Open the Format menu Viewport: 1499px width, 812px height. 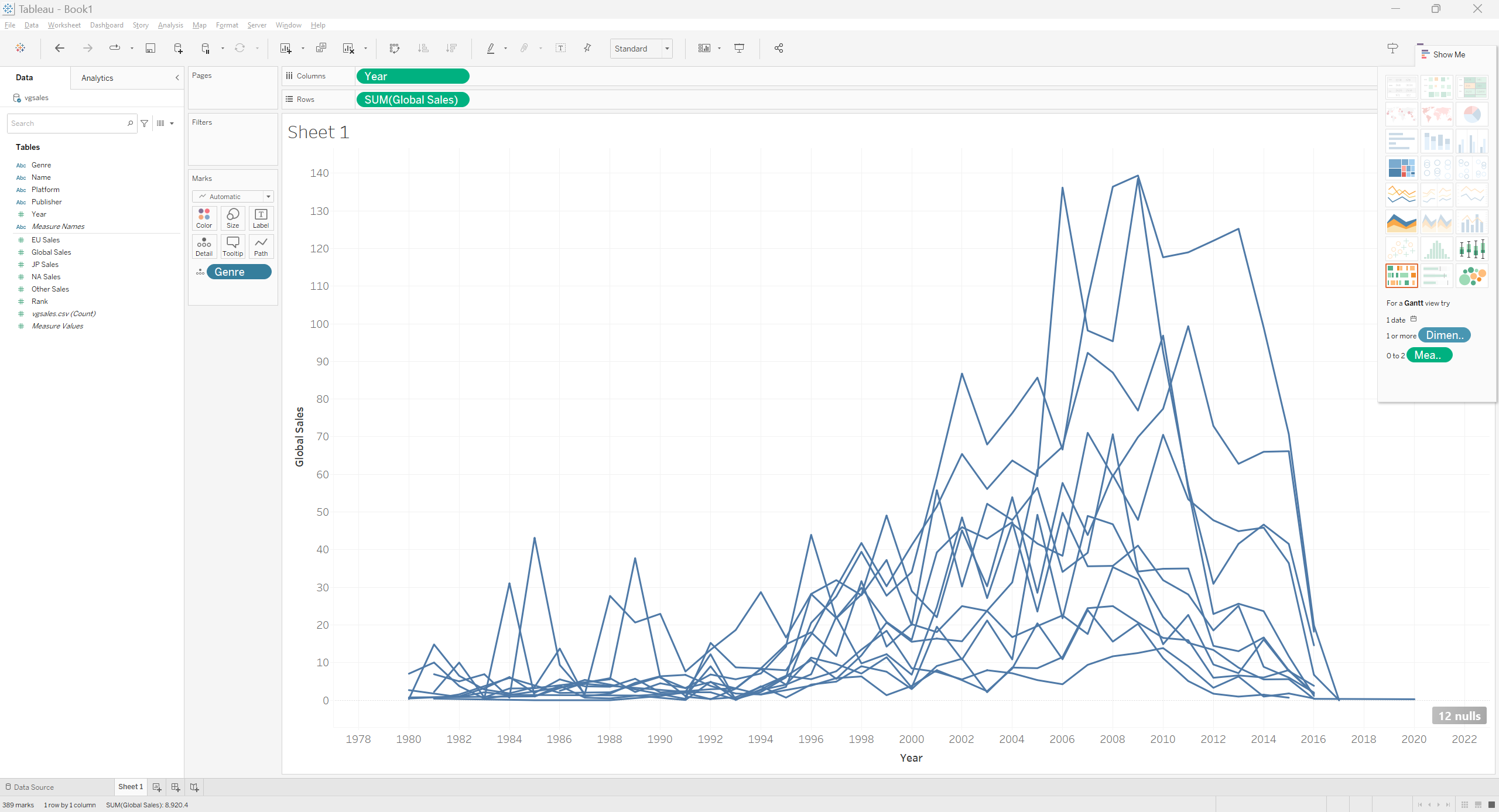(x=227, y=25)
